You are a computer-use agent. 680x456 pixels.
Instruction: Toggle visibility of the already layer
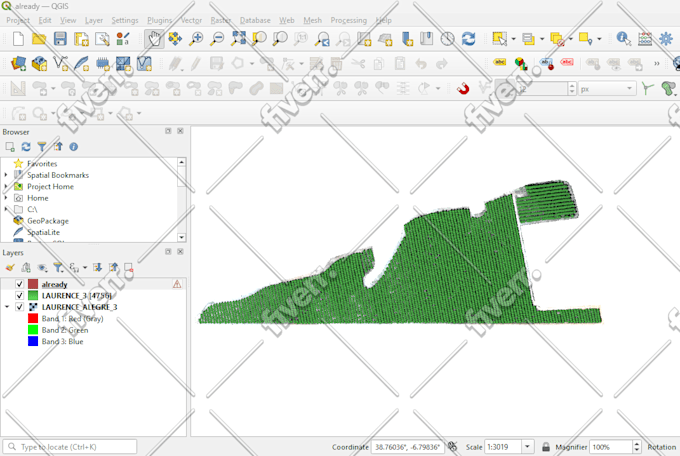pos(19,284)
